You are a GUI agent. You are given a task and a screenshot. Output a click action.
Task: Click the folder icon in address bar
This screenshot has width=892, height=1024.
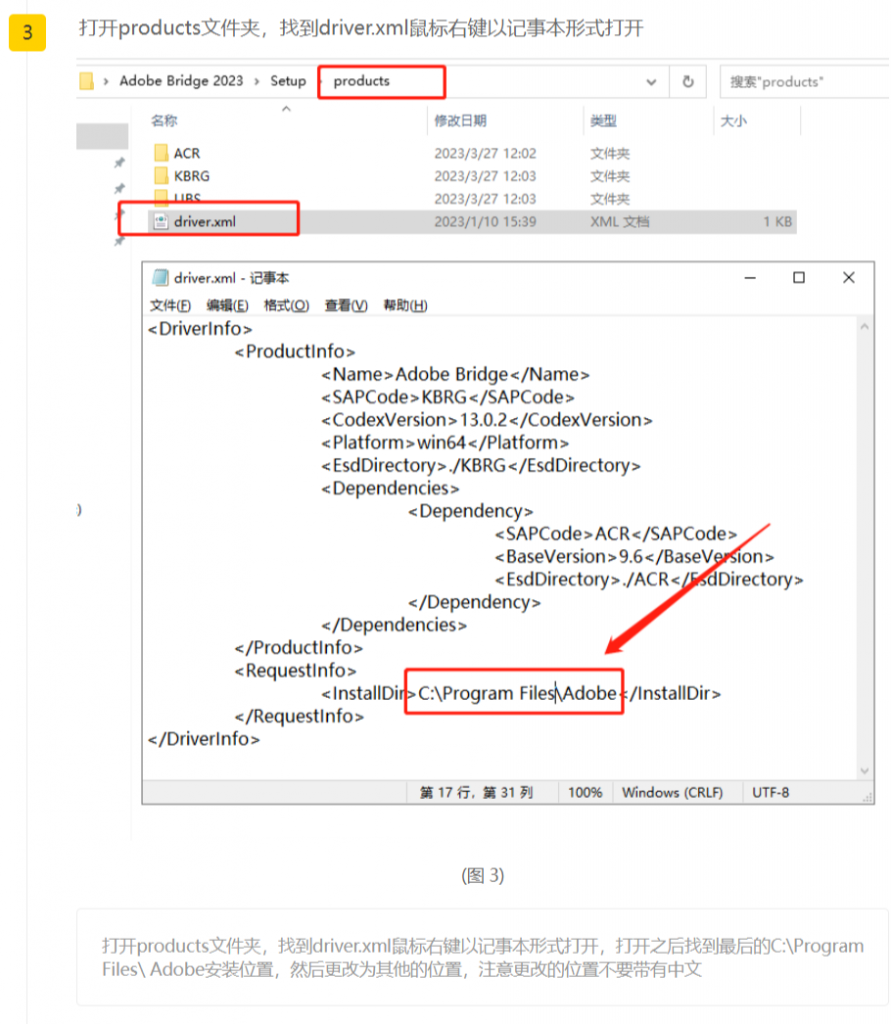click(86, 81)
